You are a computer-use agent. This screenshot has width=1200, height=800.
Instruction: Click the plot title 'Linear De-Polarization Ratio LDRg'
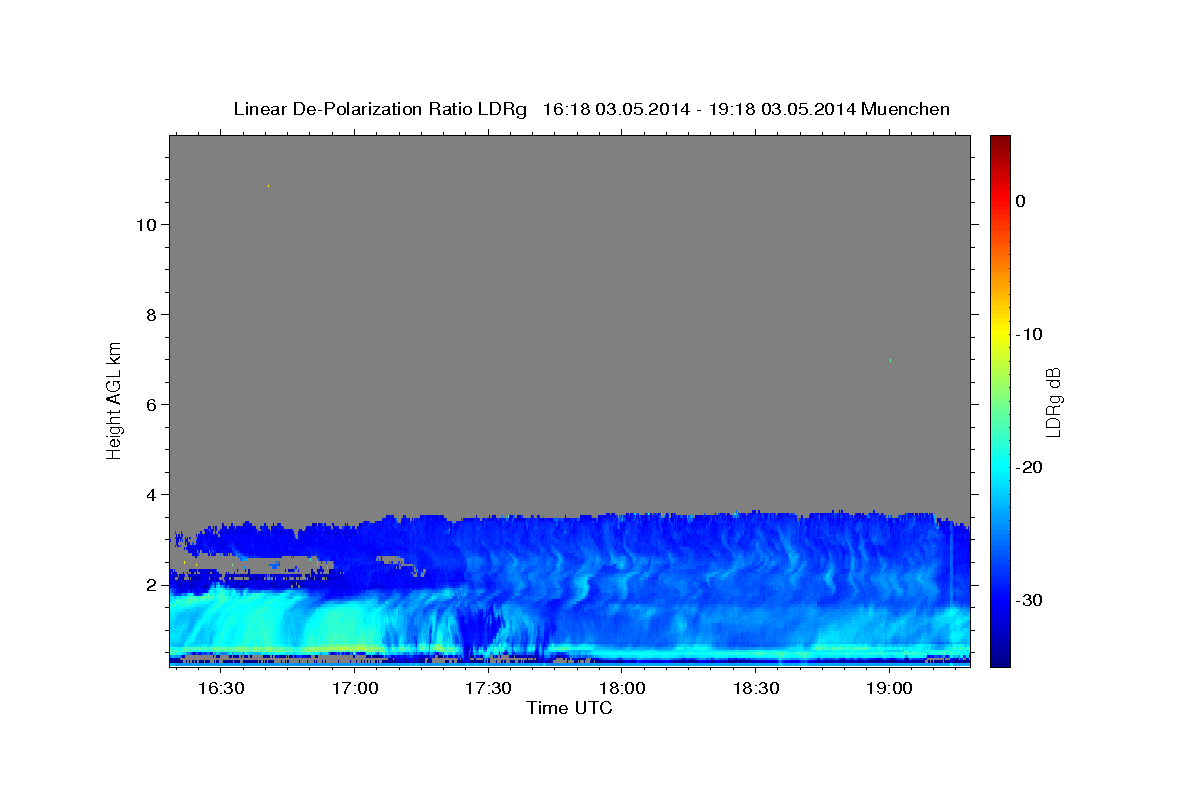coord(379,109)
